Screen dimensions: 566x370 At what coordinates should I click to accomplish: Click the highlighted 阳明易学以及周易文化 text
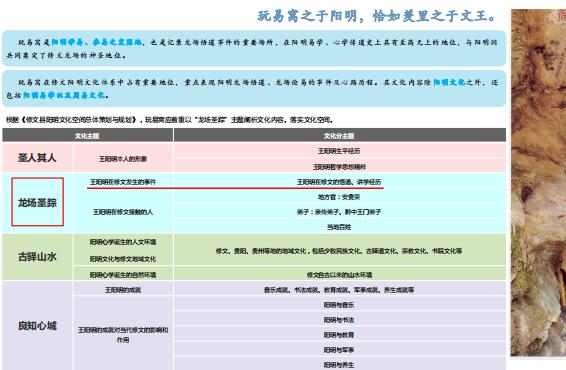(64, 95)
